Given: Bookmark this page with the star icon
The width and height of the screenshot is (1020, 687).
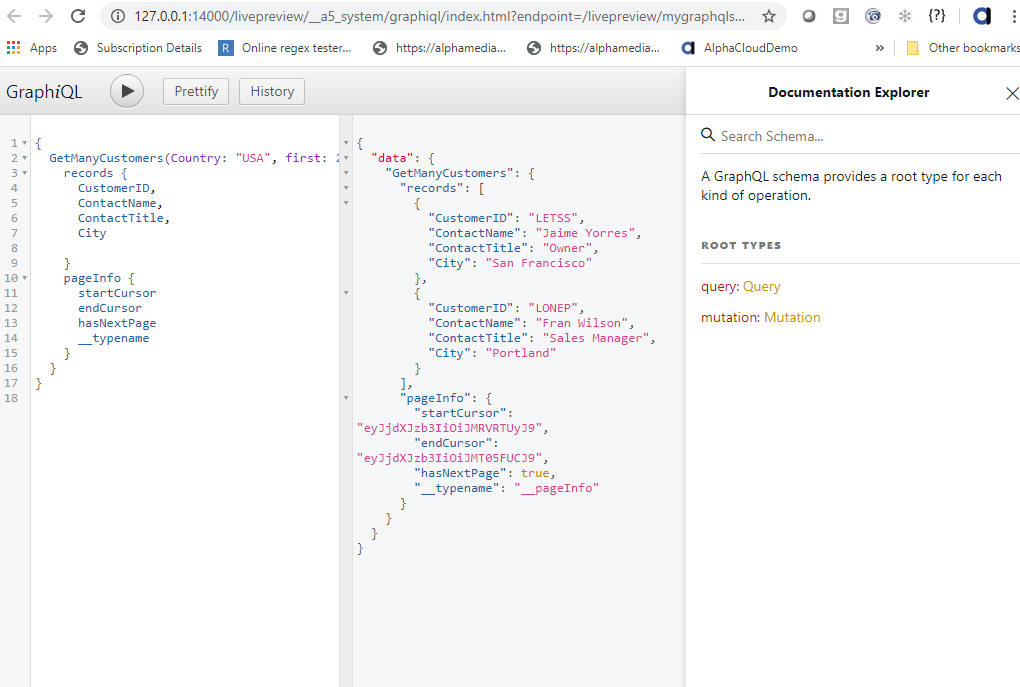Looking at the screenshot, I should pyautogui.click(x=769, y=16).
